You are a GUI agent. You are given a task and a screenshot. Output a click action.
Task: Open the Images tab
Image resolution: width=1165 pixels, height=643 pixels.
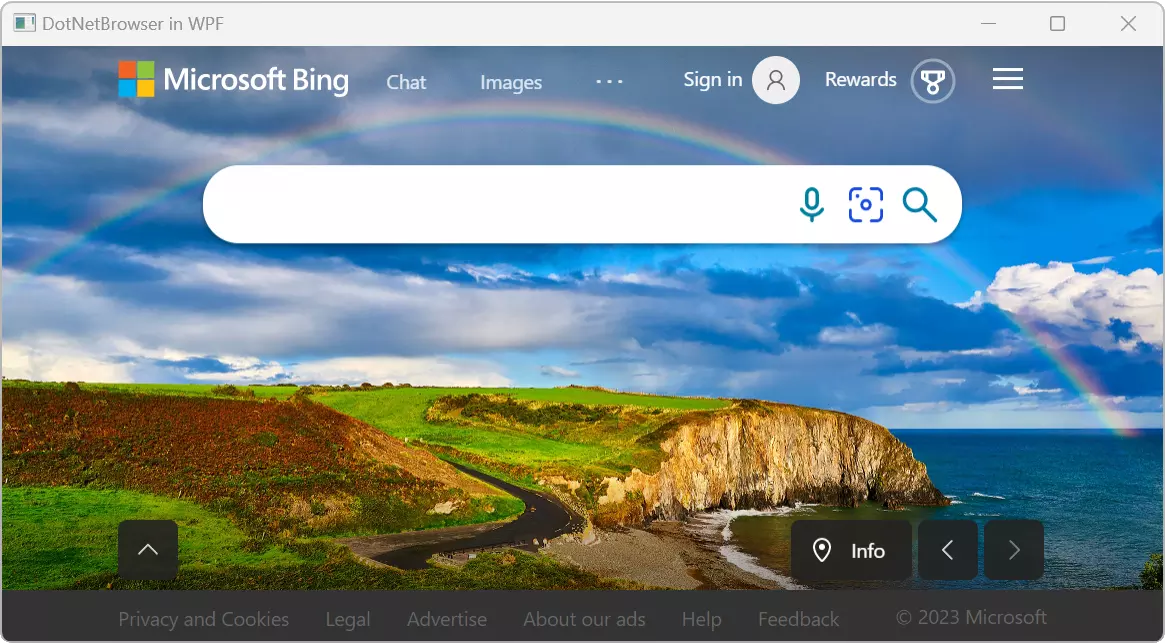[511, 83]
